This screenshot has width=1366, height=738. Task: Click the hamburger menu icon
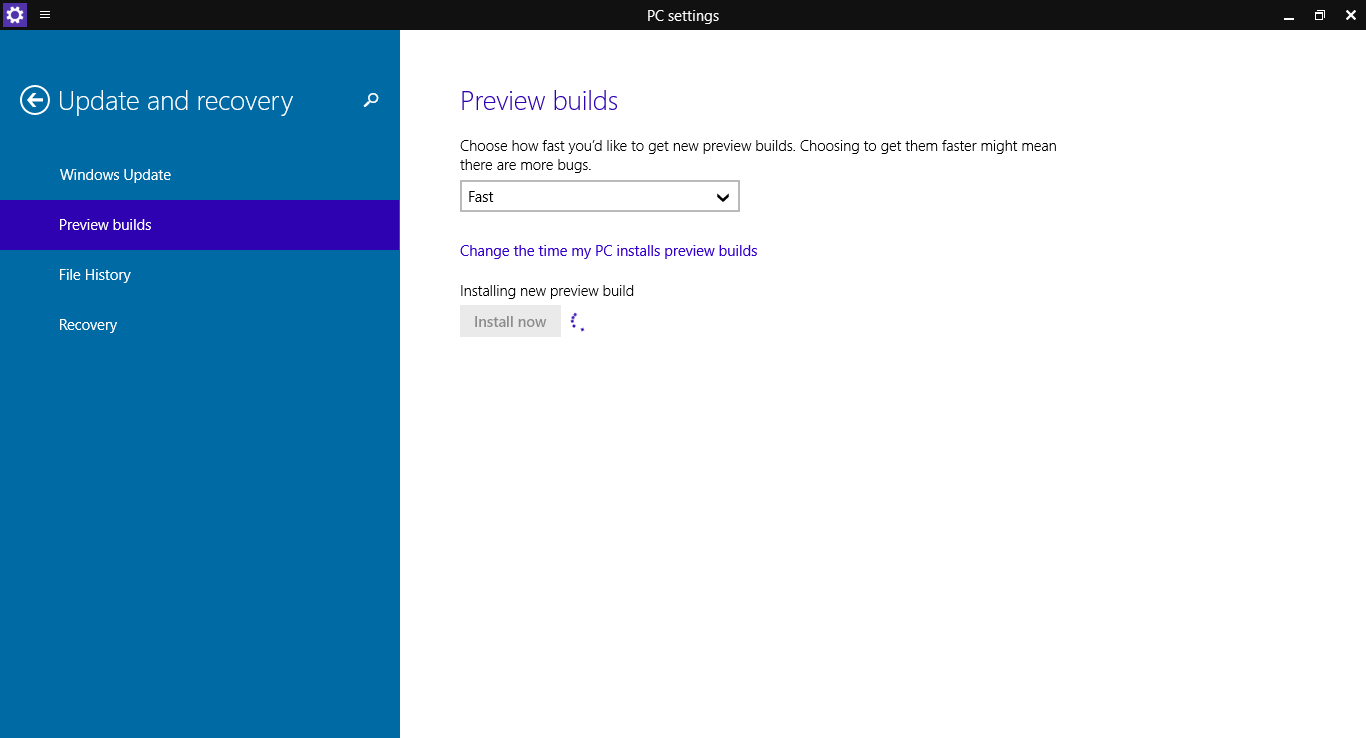[x=44, y=15]
